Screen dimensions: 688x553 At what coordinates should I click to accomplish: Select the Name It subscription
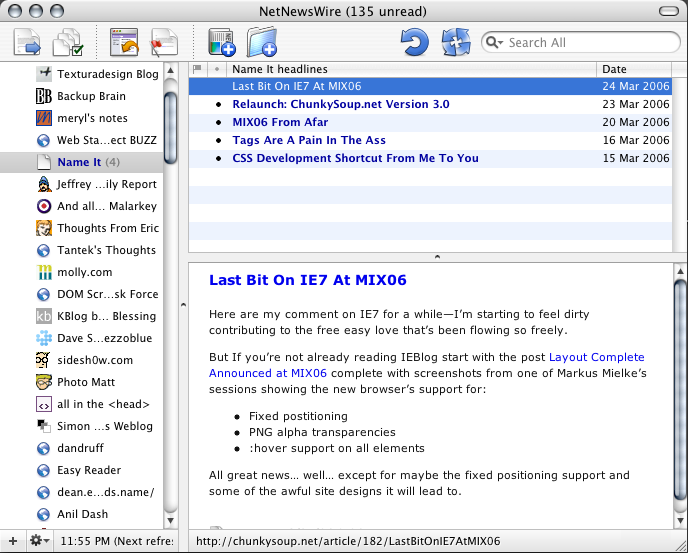coord(82,162)
